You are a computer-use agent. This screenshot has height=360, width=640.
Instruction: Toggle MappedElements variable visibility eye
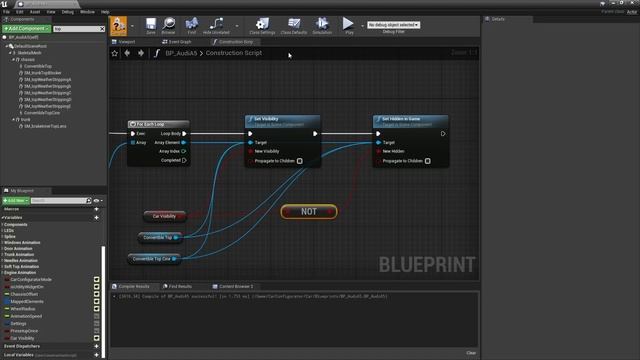pyautogui.click(x=97, y=302)
